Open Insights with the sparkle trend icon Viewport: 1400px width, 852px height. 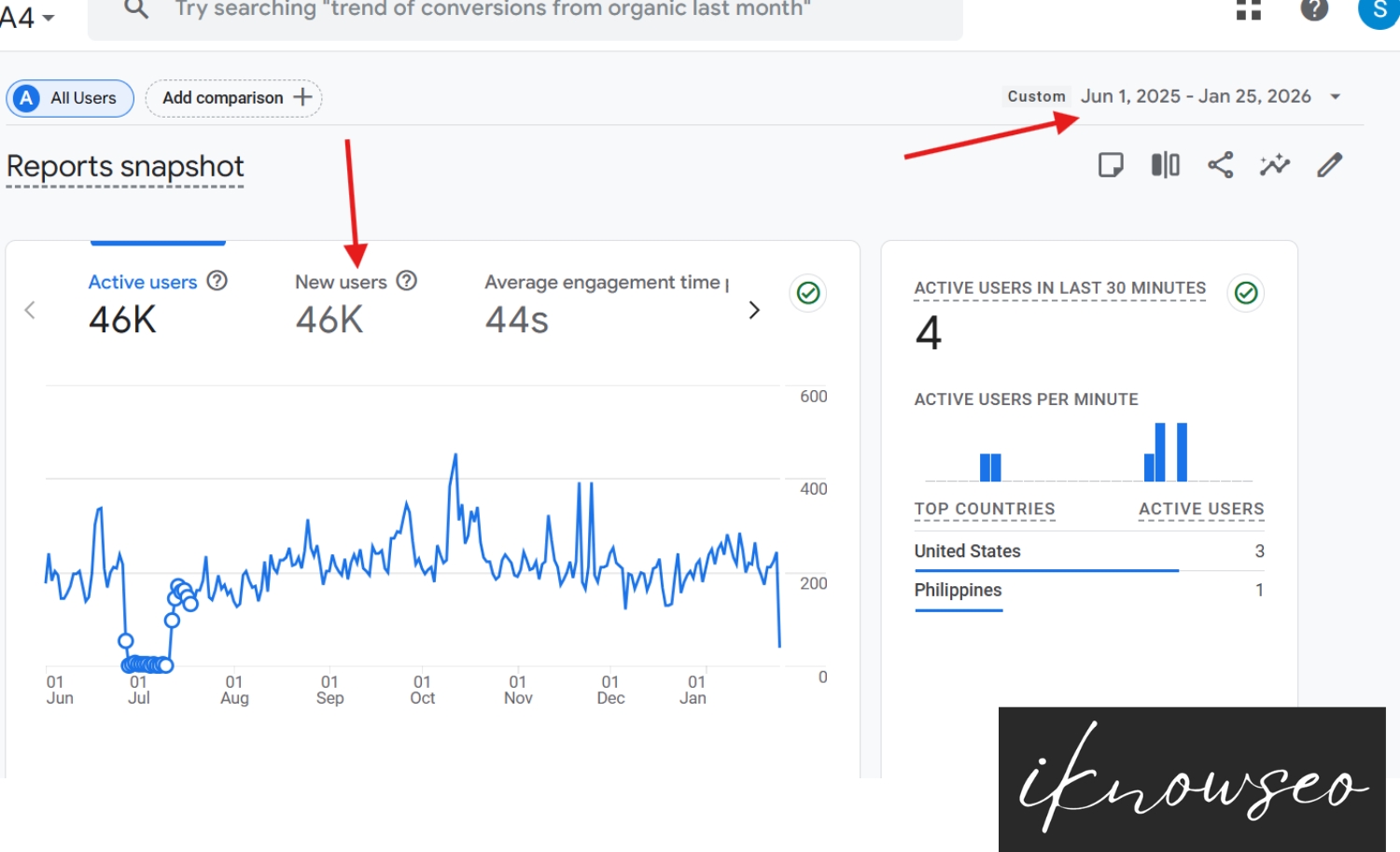pyautogui.click(x=1275, y=164)
